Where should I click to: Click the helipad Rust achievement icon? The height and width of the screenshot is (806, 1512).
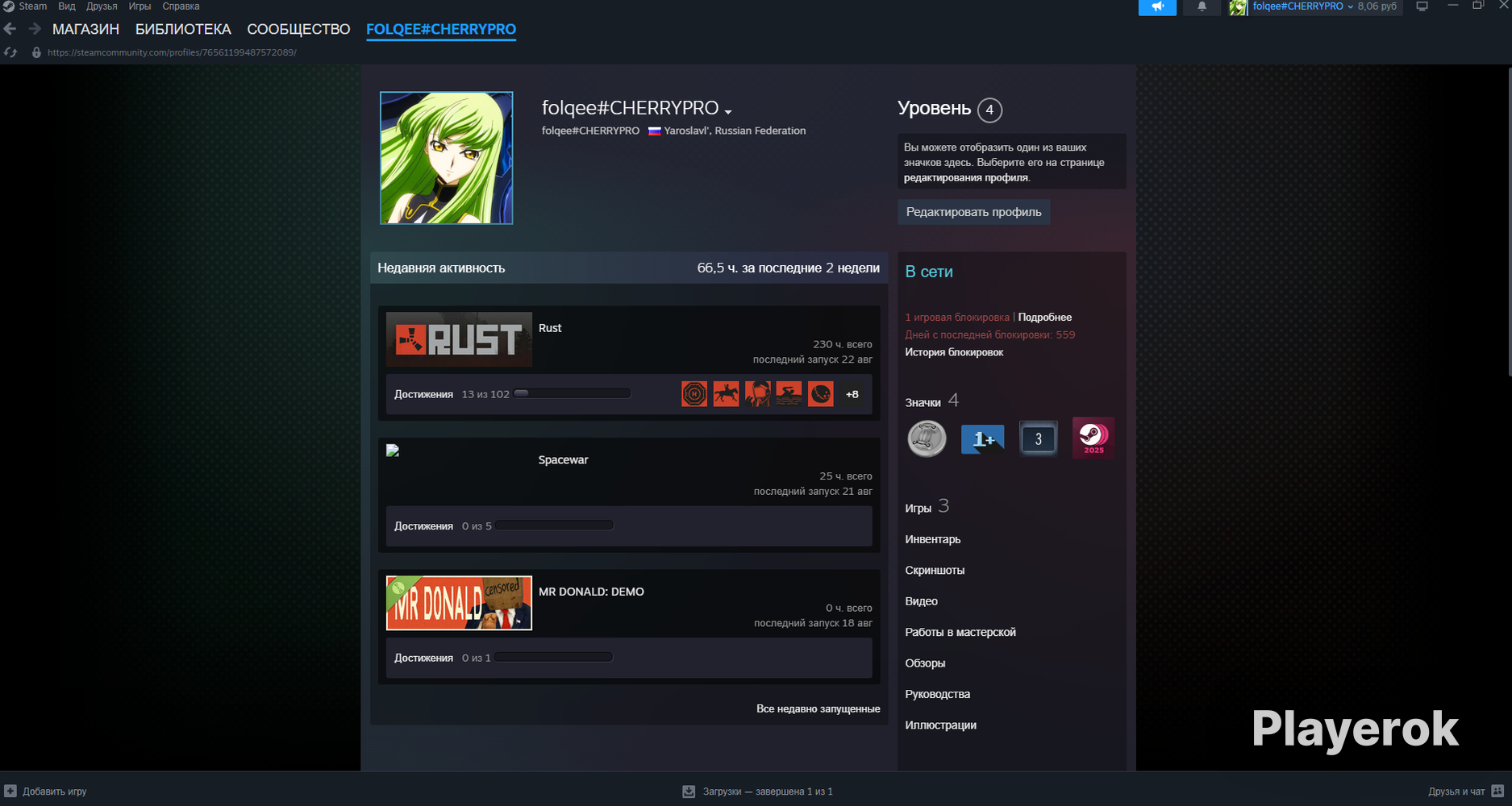click(x=694, y=394)
